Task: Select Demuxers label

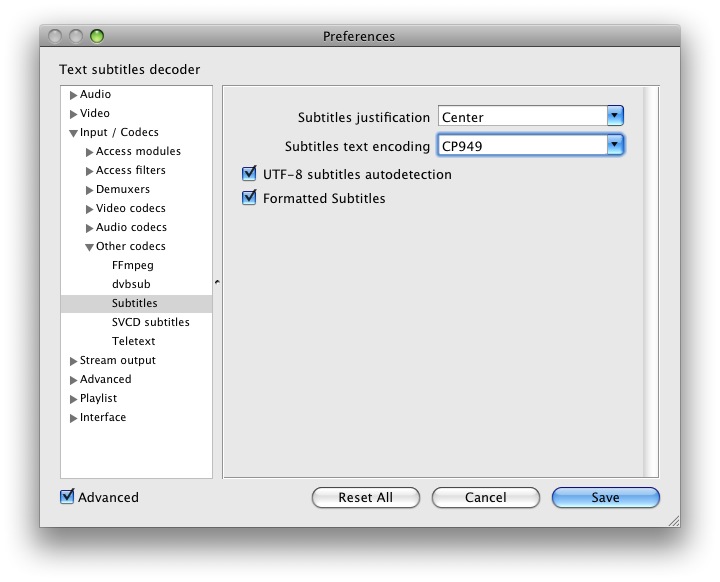Action: click(x=123, y=189)
